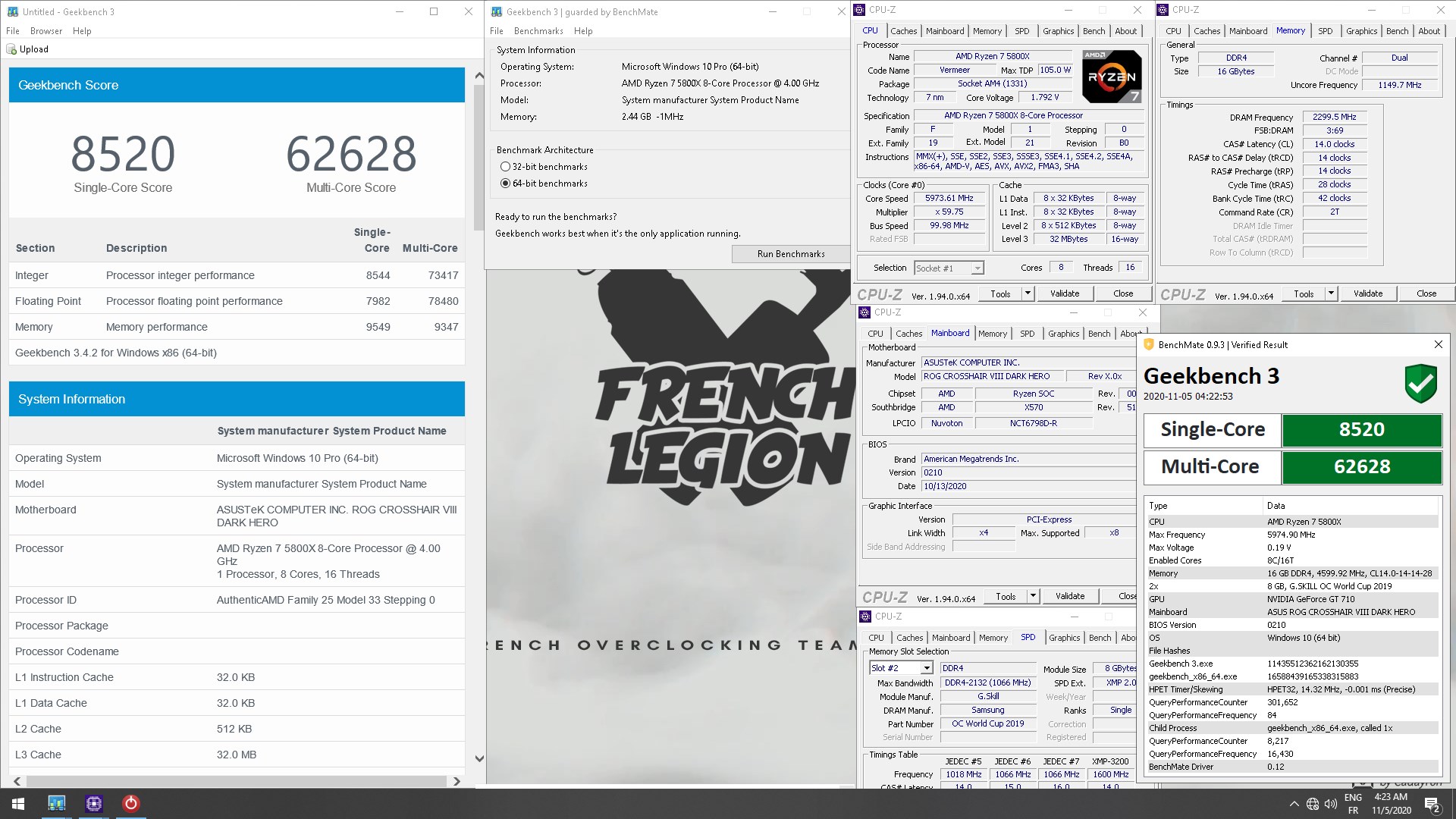
Task: Switch to About tab in CPU-Z CPU window
Action: point(1125,31)
